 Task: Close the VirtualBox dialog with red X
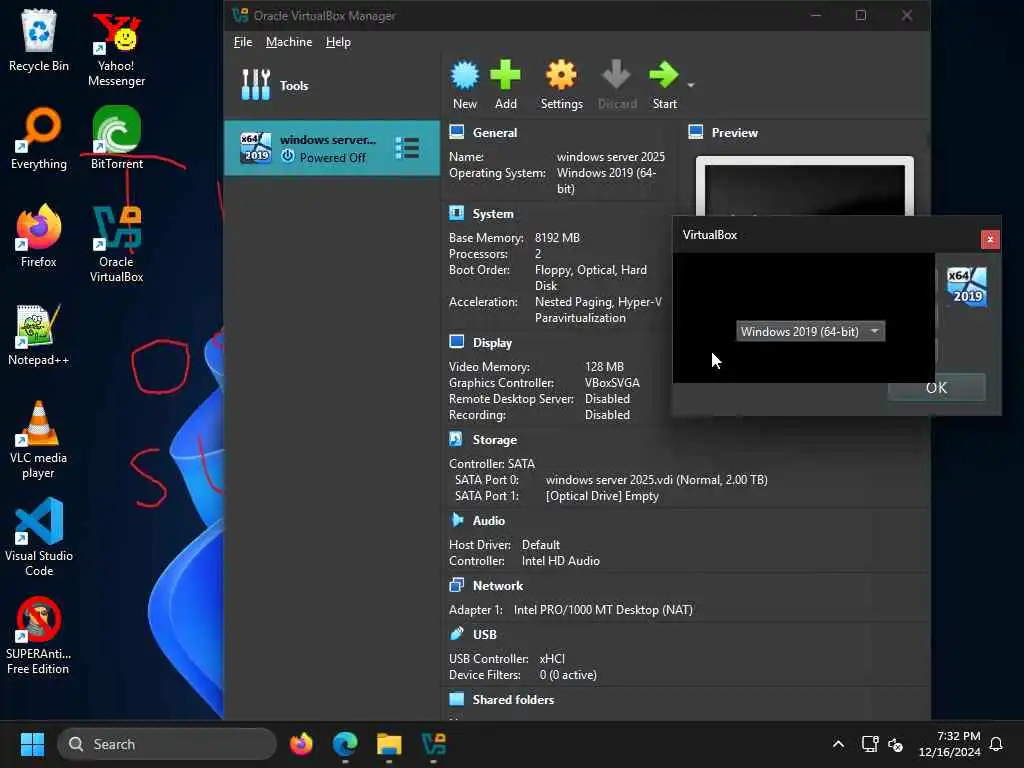(990, 240)
